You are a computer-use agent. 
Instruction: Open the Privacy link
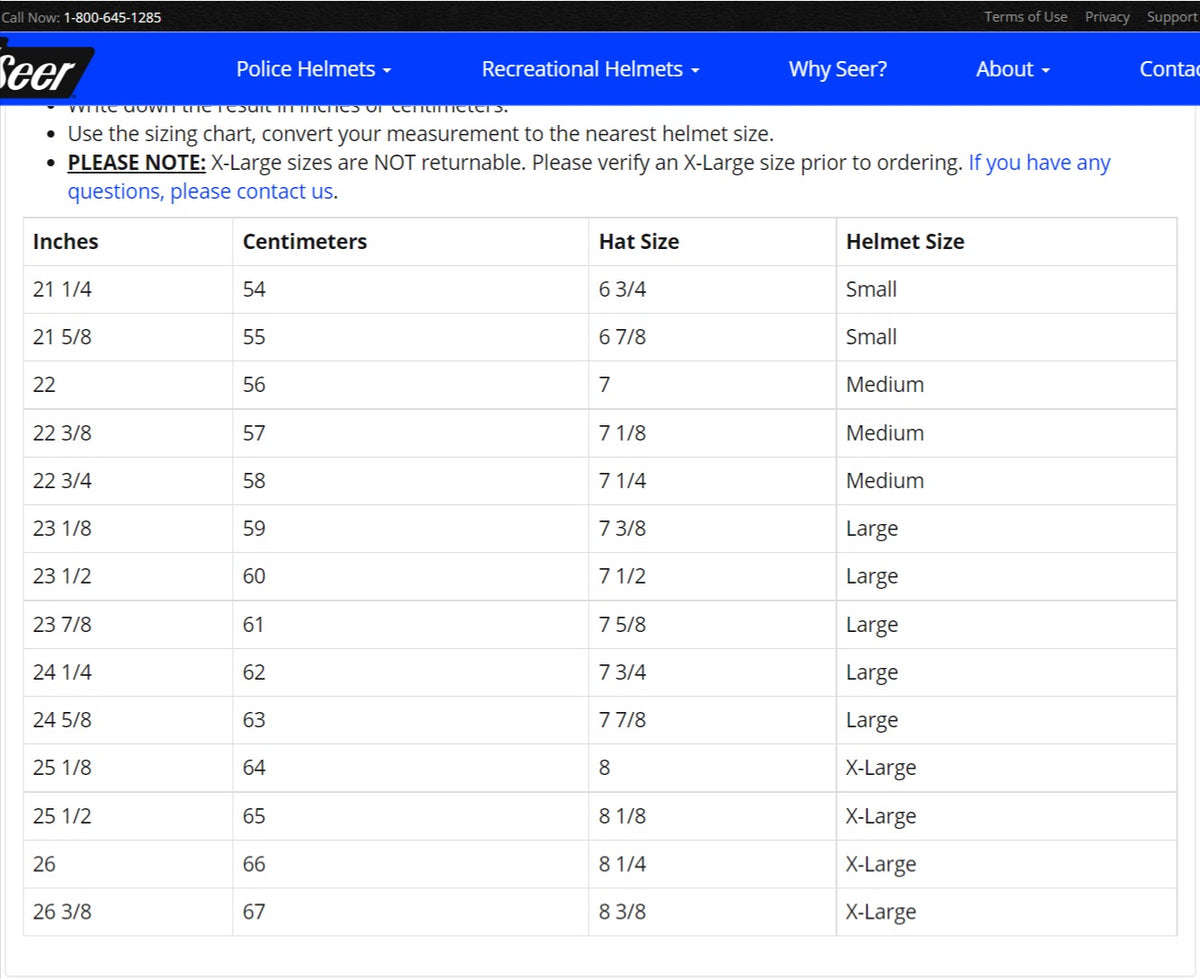[1107, 17]
